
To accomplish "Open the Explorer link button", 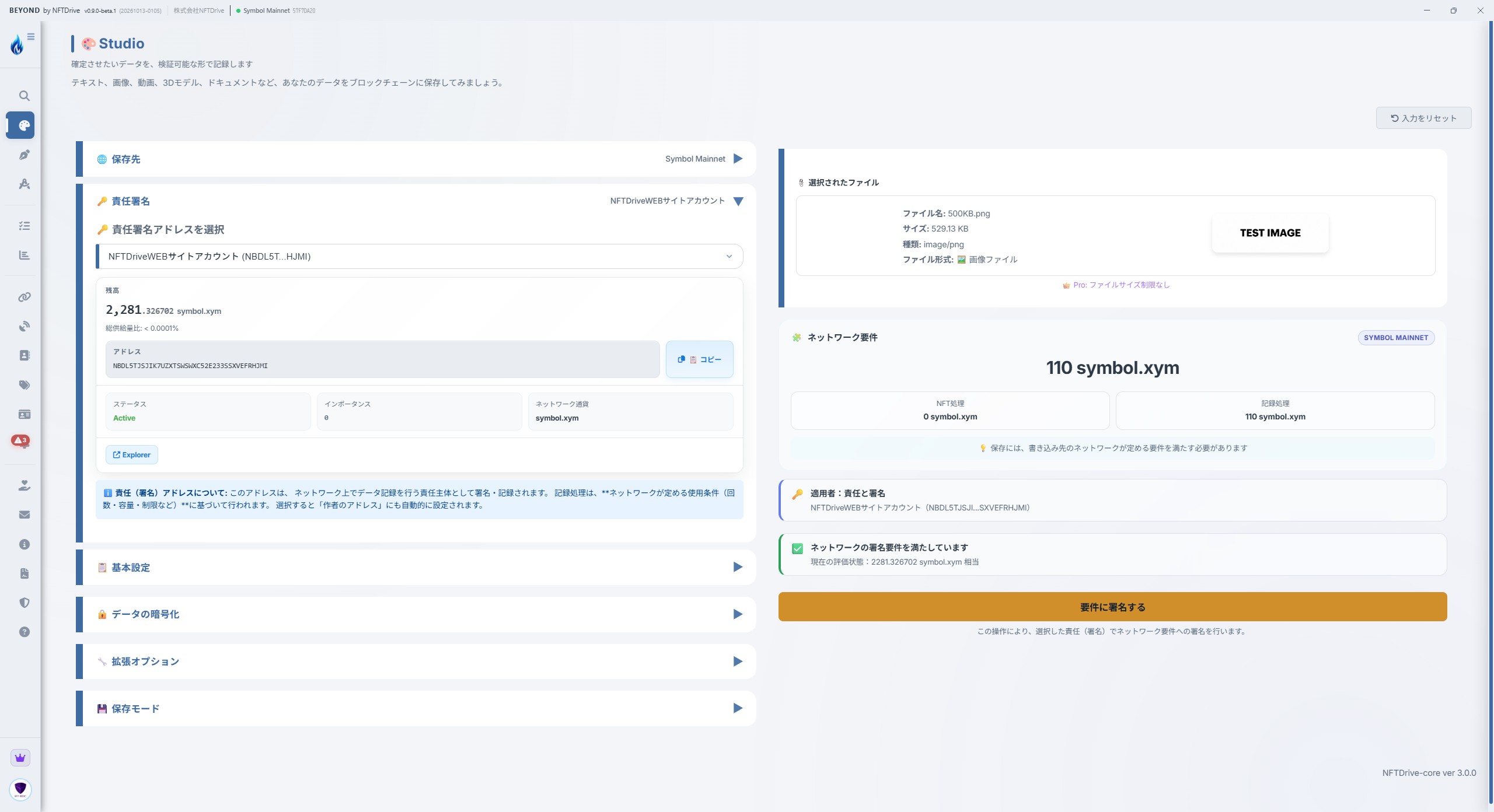I will click(131, 455).
